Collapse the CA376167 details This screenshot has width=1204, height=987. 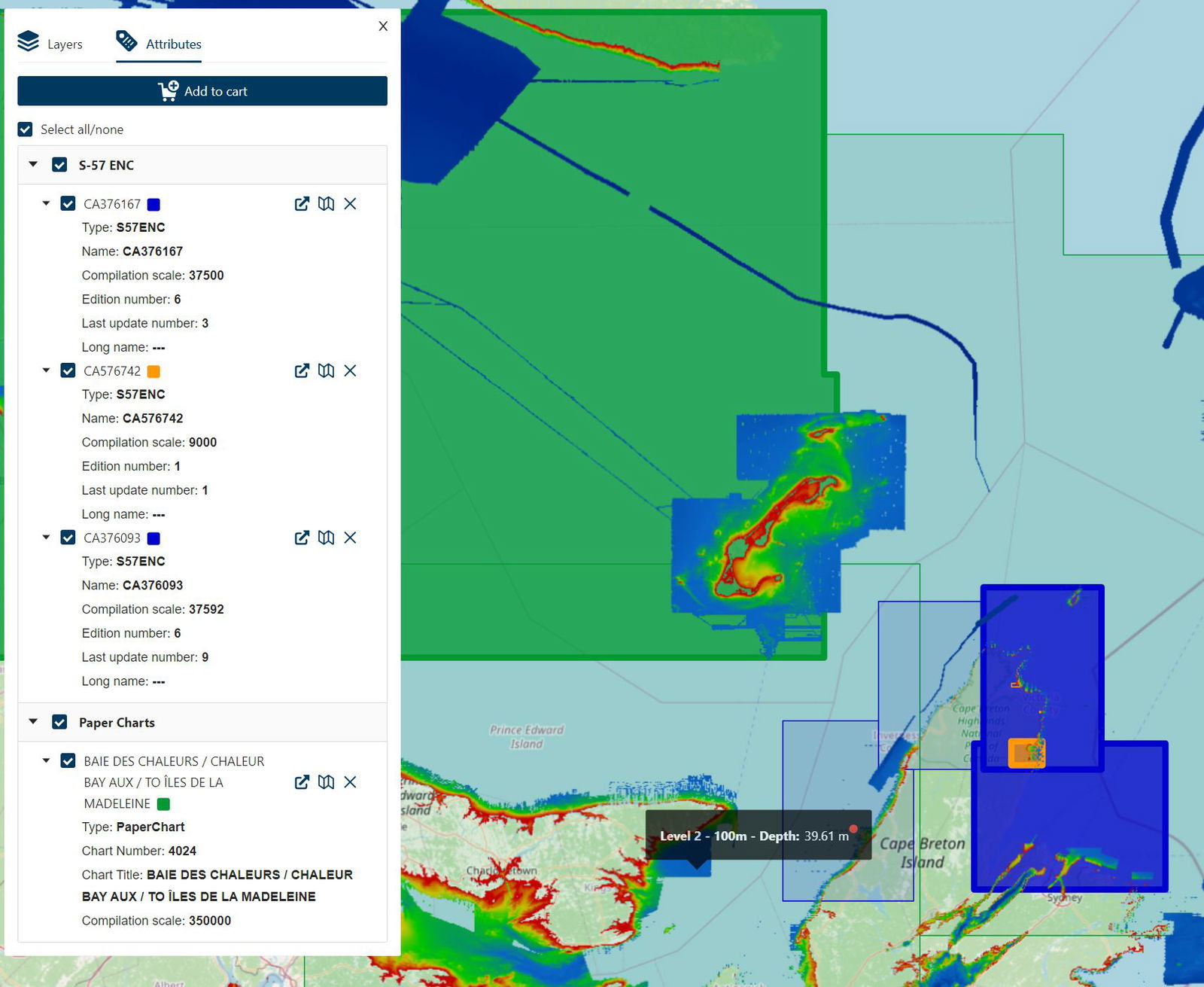pyautogui.click(x=45, y=203)
